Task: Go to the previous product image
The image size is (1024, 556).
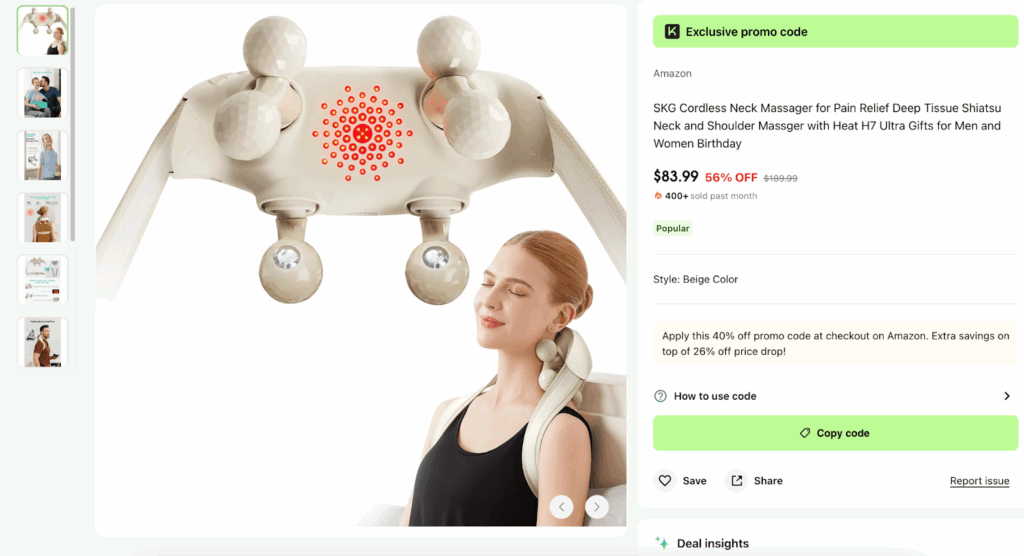Action: point(562,507)
